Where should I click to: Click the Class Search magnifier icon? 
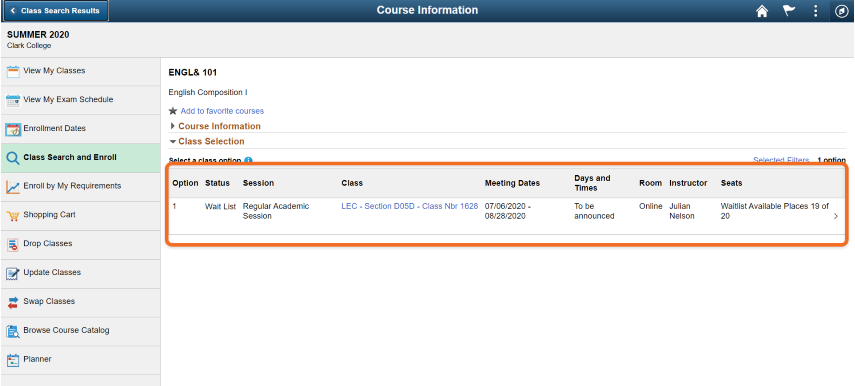(13, 158)
